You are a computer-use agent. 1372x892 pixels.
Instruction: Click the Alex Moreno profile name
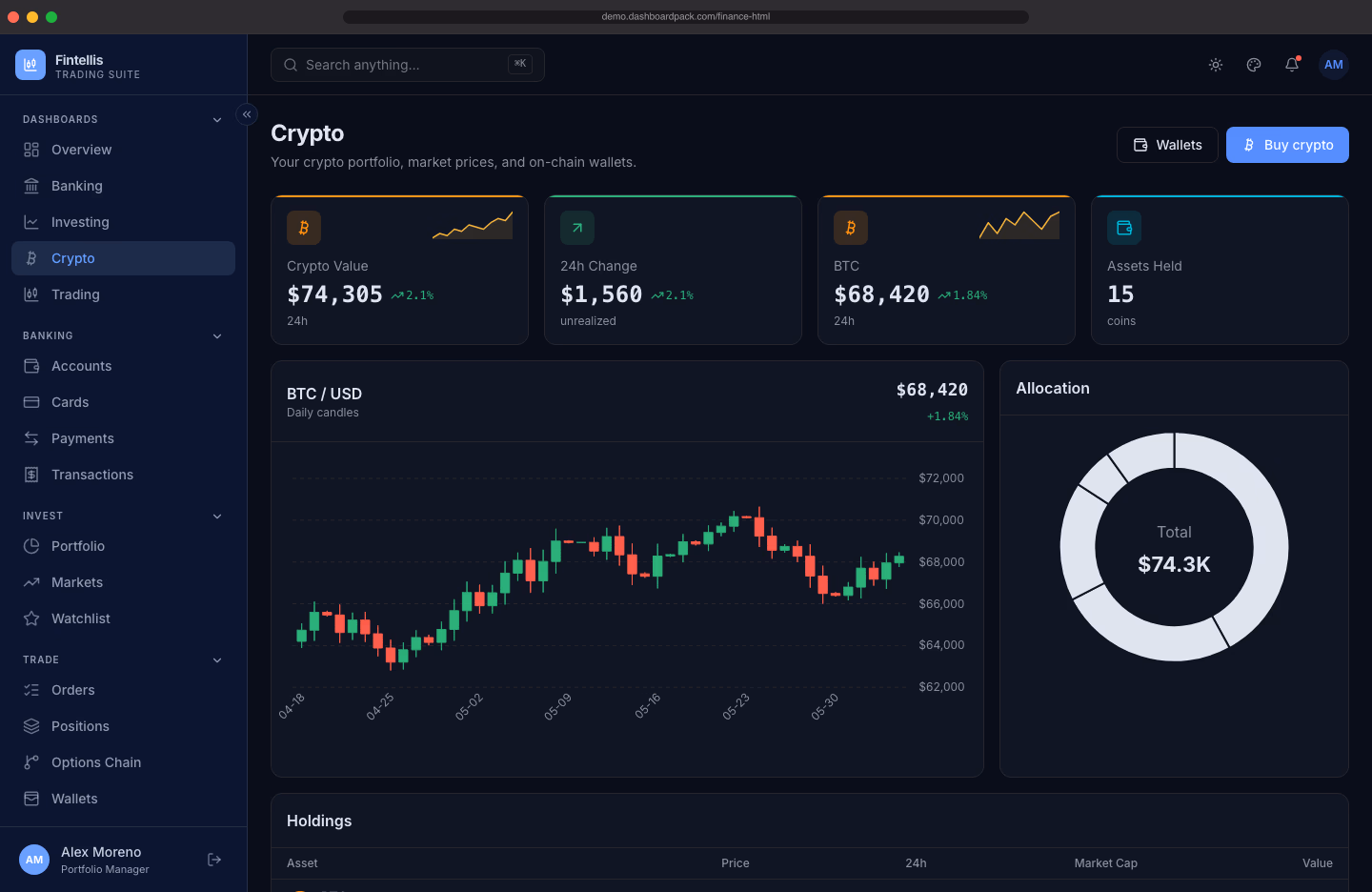pyautogui.click(x=101, y=852)
